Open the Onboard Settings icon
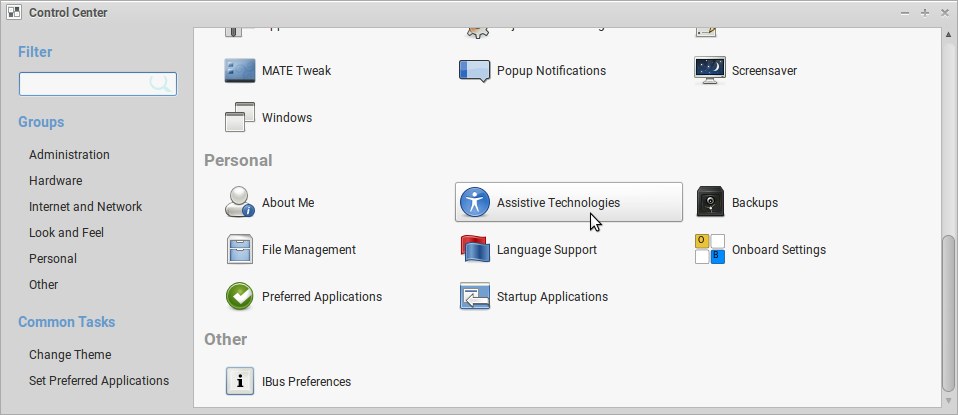Viewport: 958px width, 415px height. [709, 249]
